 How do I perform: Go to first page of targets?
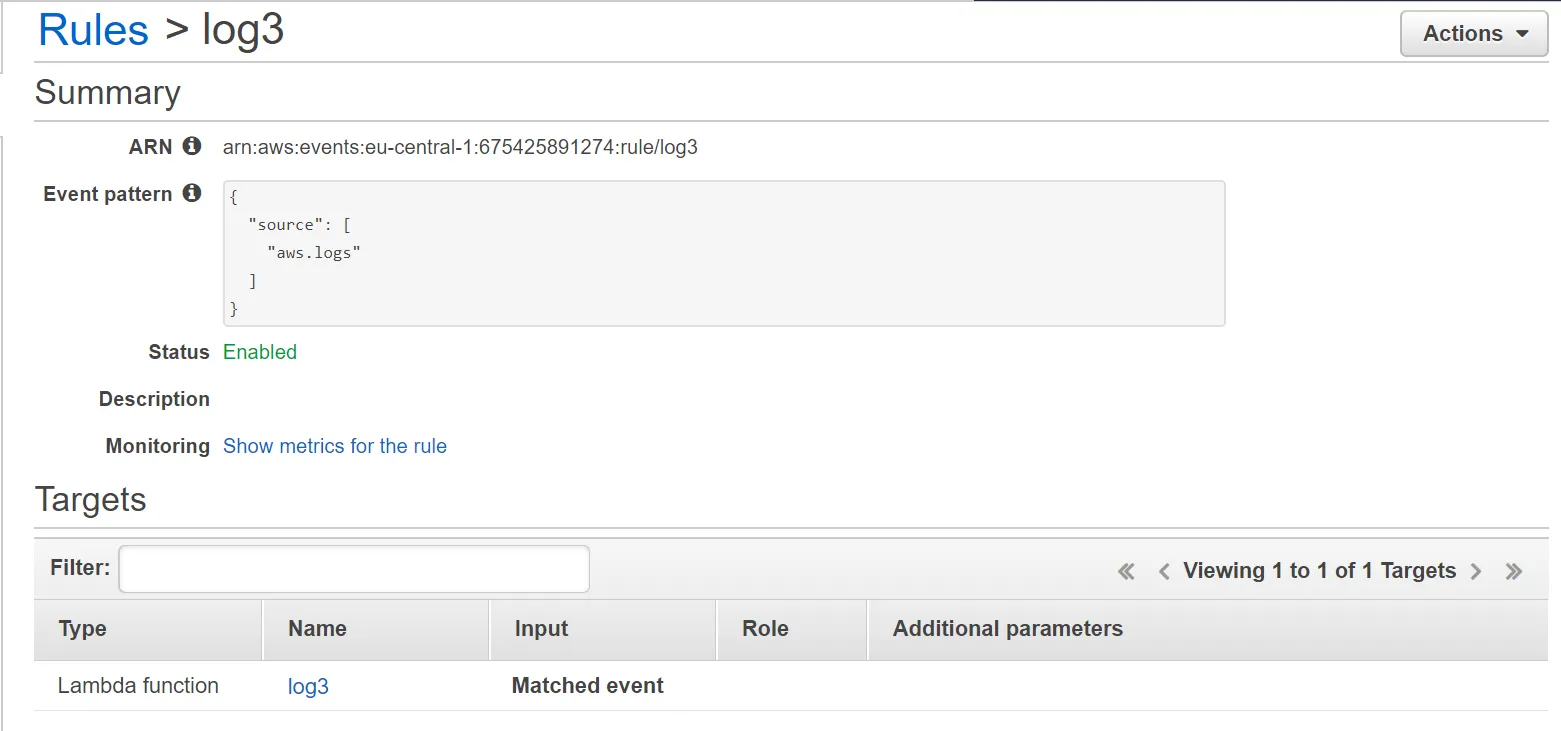coord(1126,571)
